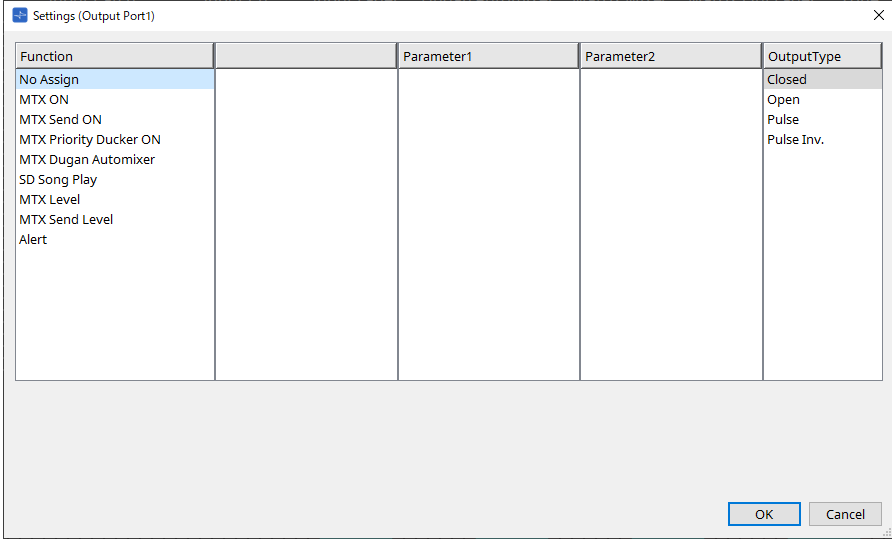Click the Parameter2 column header

(671, 56)
